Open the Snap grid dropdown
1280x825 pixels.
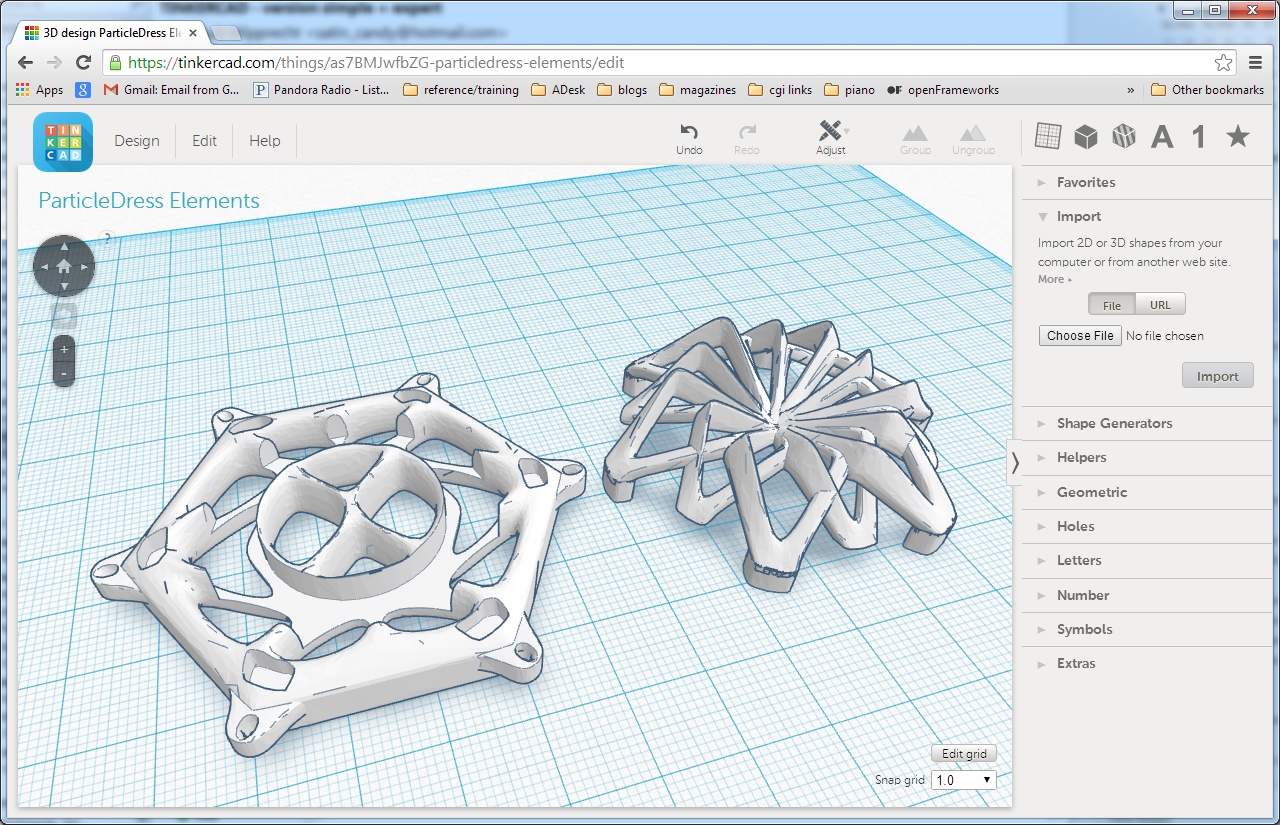tap(964, 780)
